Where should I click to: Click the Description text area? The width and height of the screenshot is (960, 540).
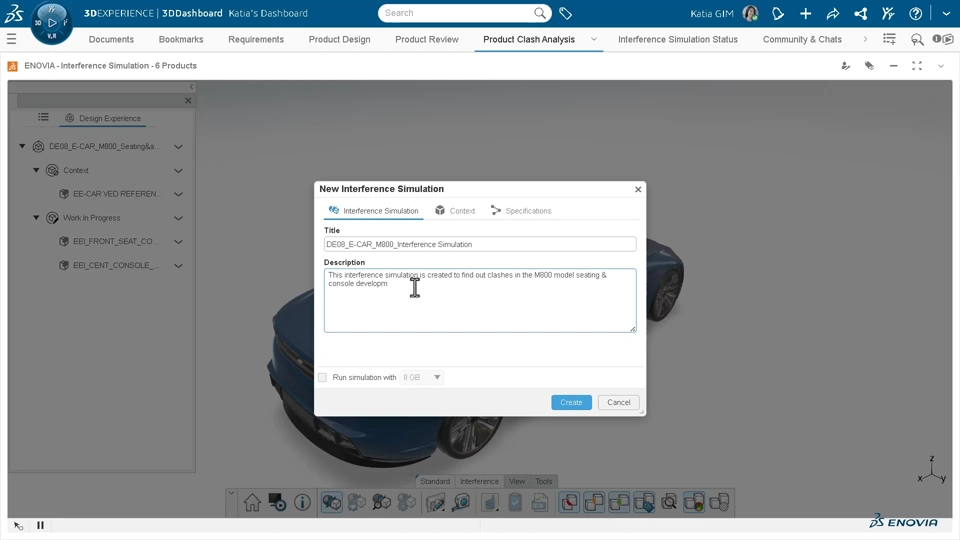tap(480, 301)
